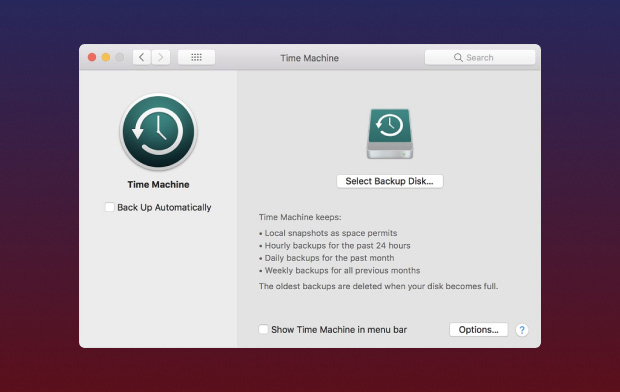Click the large Time Machine clock icon
Image resolution: width=620 pixels, height=392 pixels.
158,132
